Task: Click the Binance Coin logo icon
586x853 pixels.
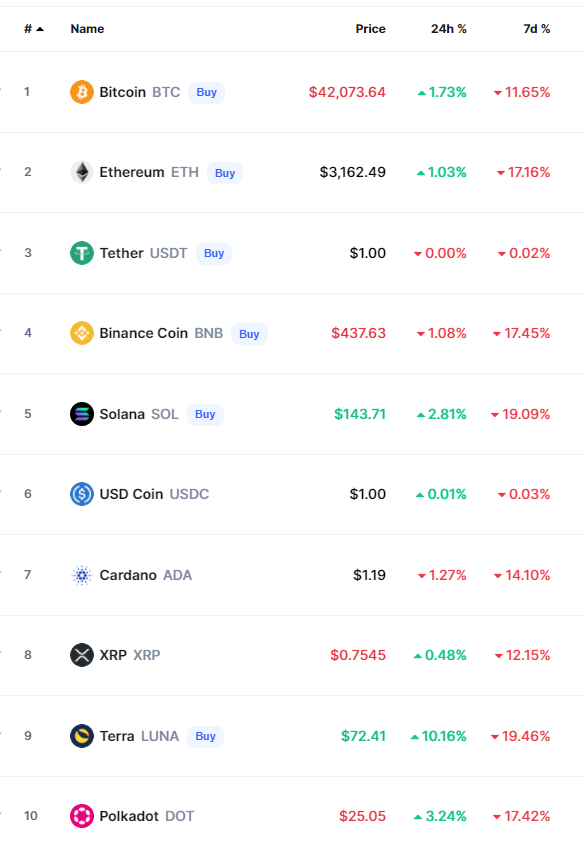Action: coord(82,333)
